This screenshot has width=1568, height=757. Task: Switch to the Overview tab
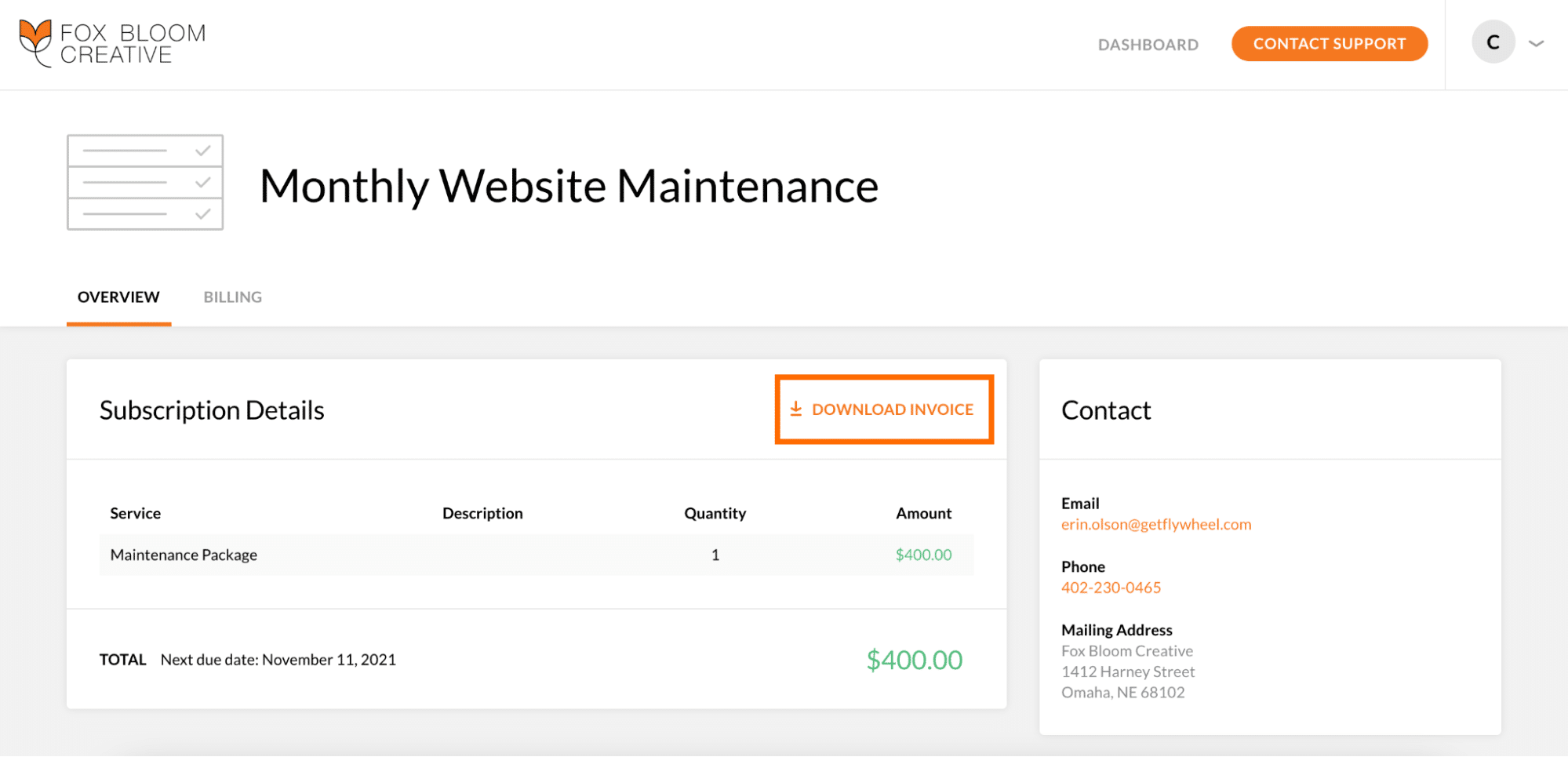(x=118, y=297)
